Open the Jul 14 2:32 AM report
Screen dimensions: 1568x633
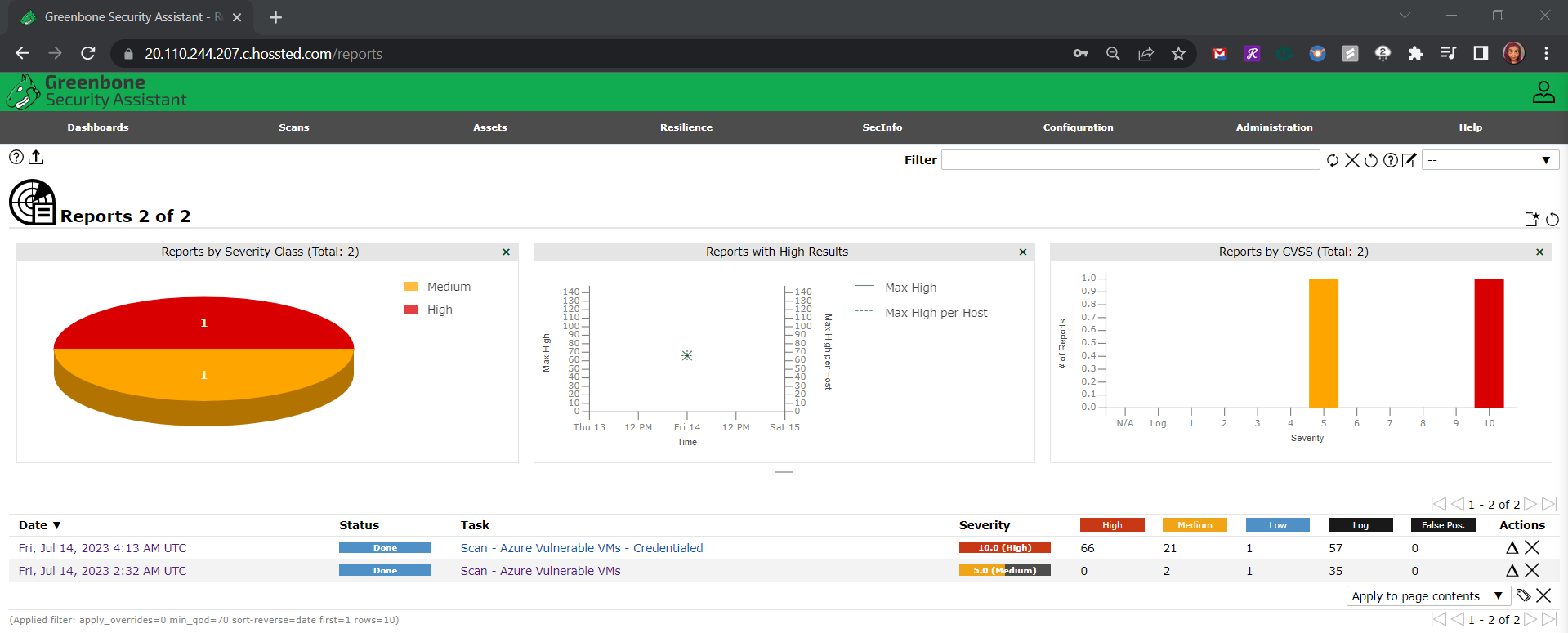pos(102,571)
